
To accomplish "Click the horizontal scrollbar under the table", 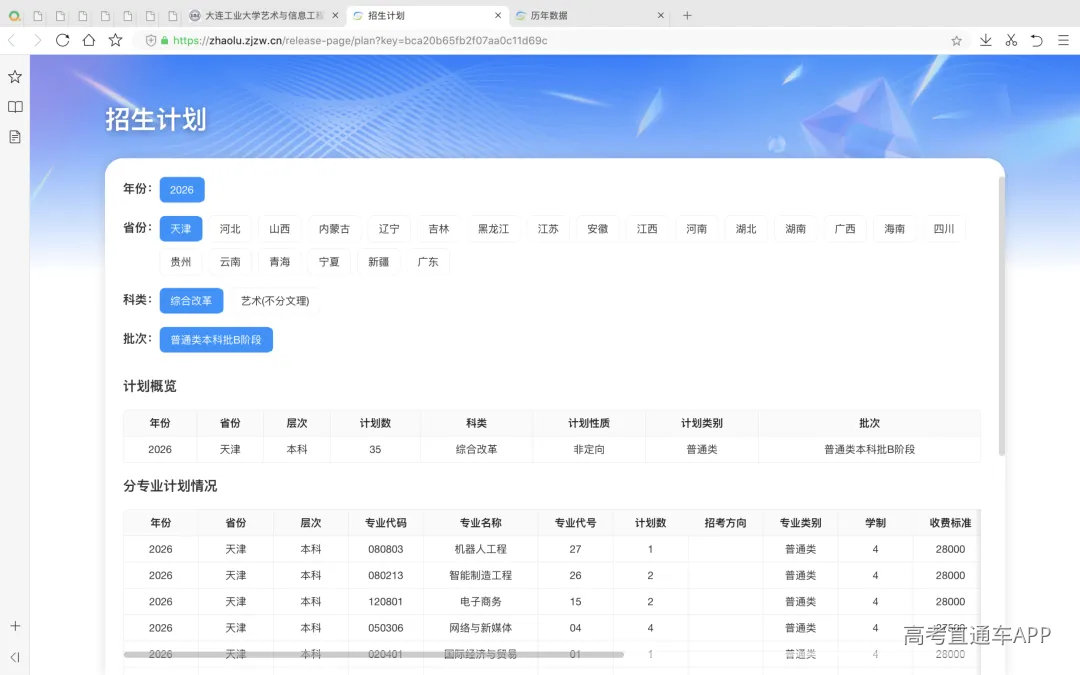I will tap(373, 654).
